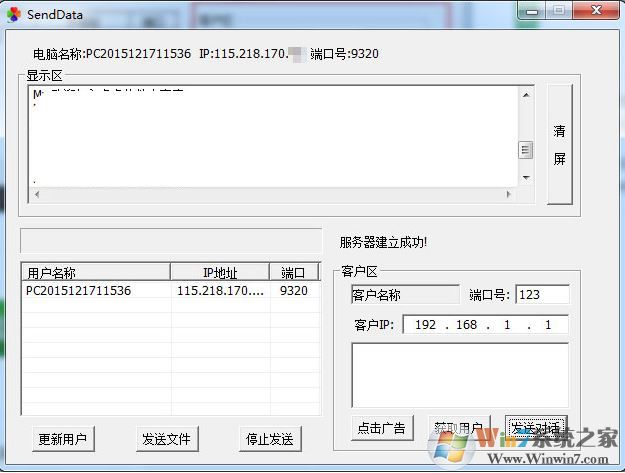Click the display area scrollbar thumb

click(526, 150)
